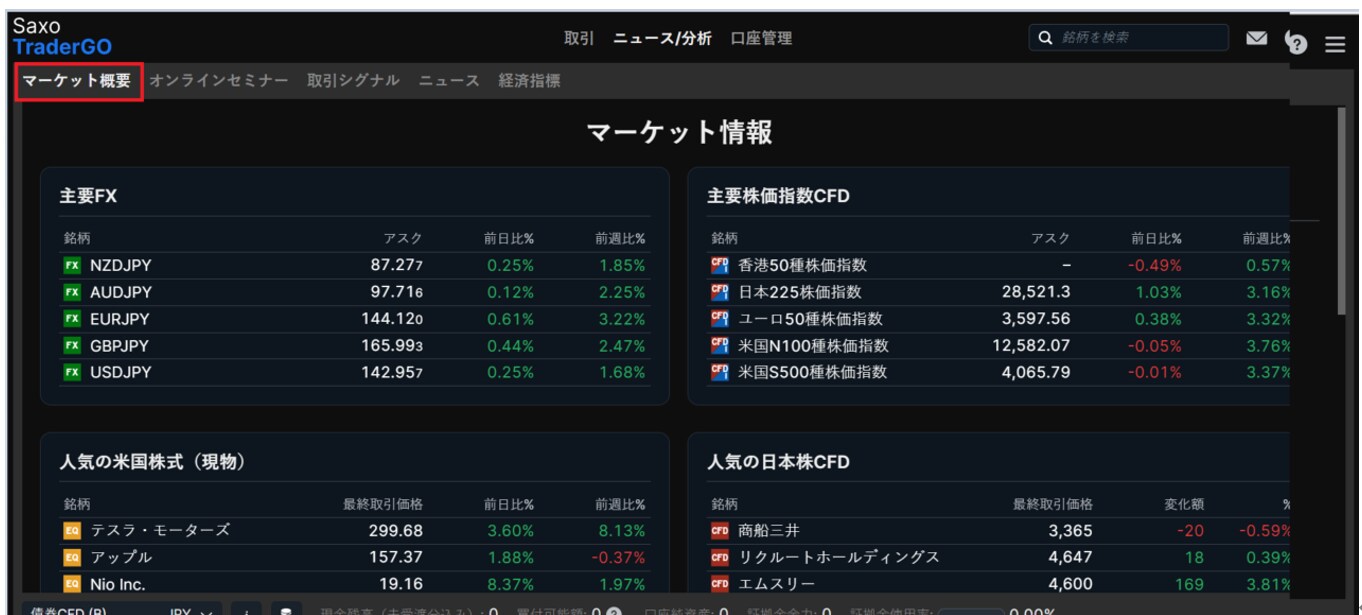Open the hamburger main menu
Viewport: 1362px width, 615px height.
[x=1335, y=46]
